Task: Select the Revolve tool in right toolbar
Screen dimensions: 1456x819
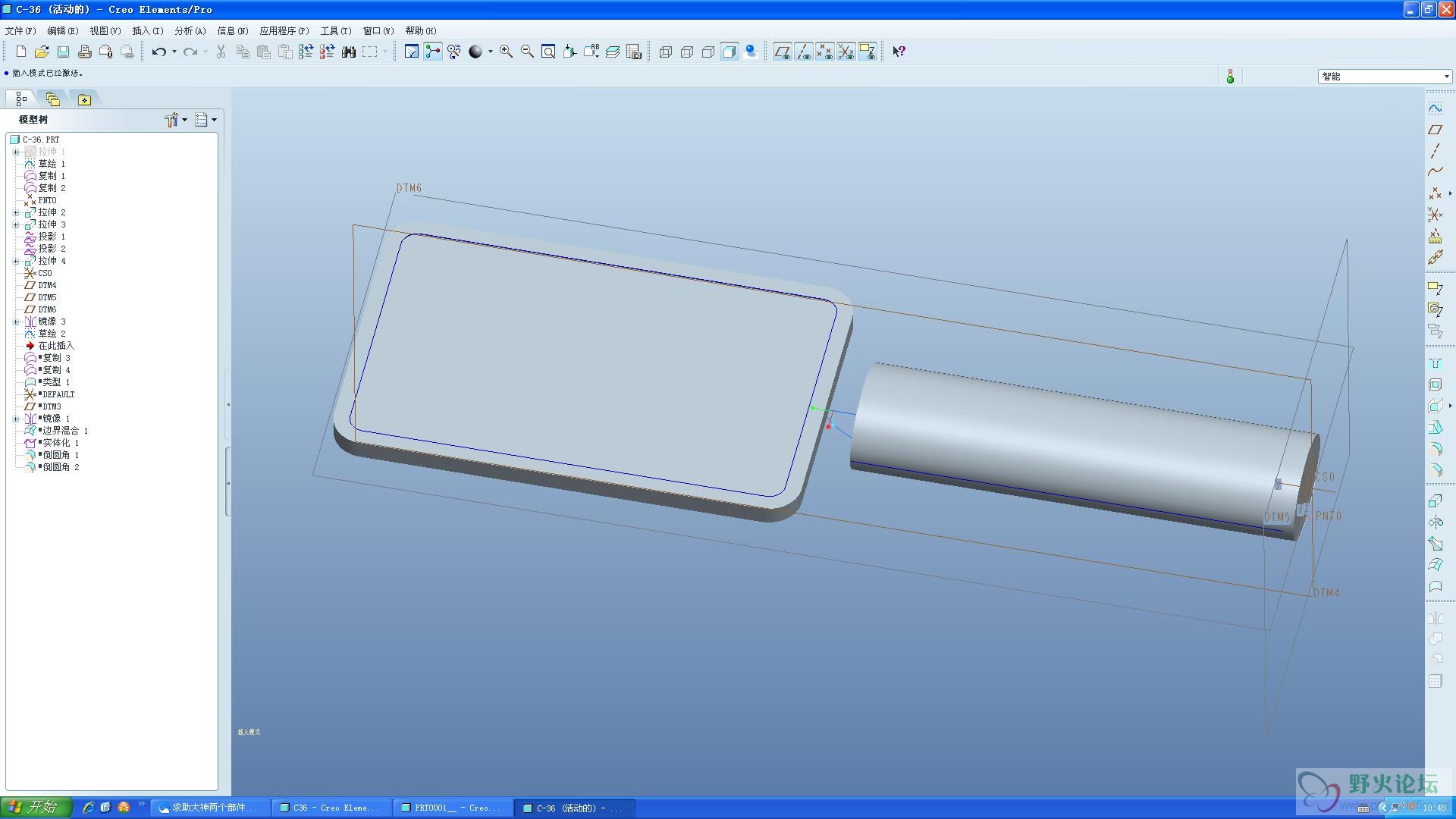Action: tap(1435, 522)
